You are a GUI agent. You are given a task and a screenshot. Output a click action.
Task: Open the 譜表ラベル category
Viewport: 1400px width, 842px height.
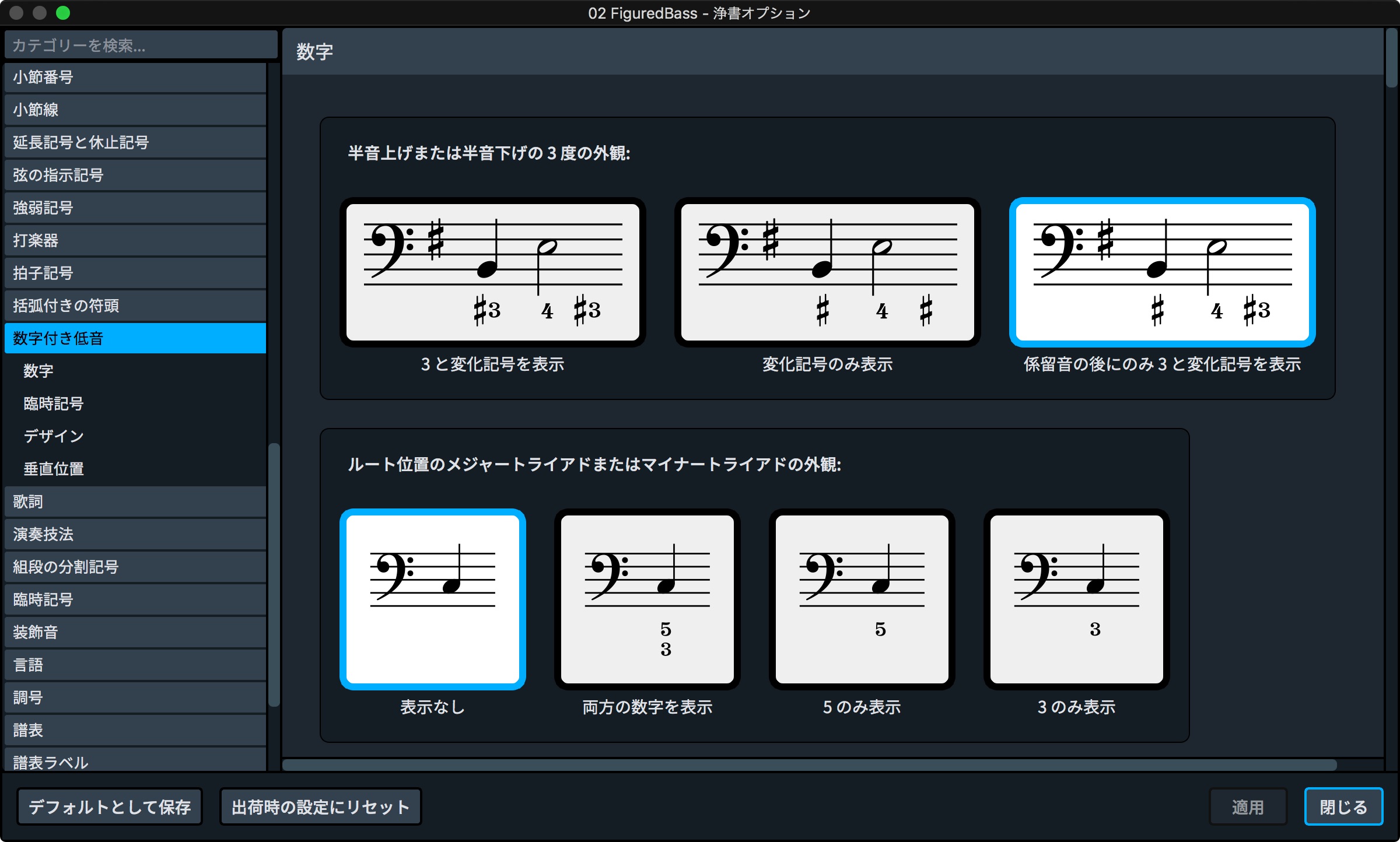click(x=135, y=760)
